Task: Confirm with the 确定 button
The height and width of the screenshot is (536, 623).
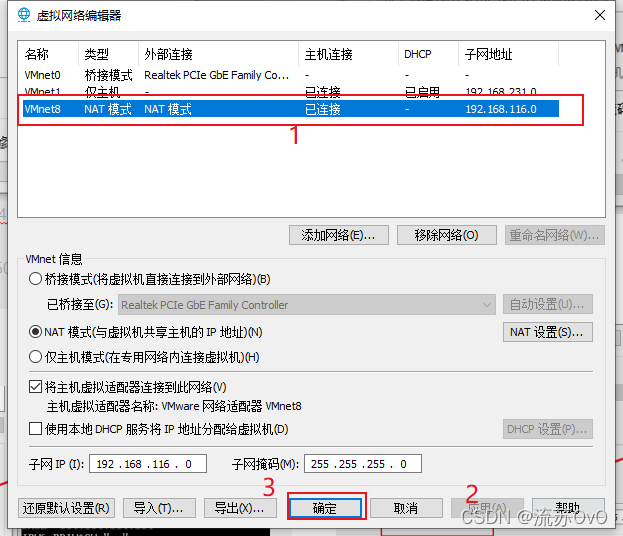Action: [326, 508]
